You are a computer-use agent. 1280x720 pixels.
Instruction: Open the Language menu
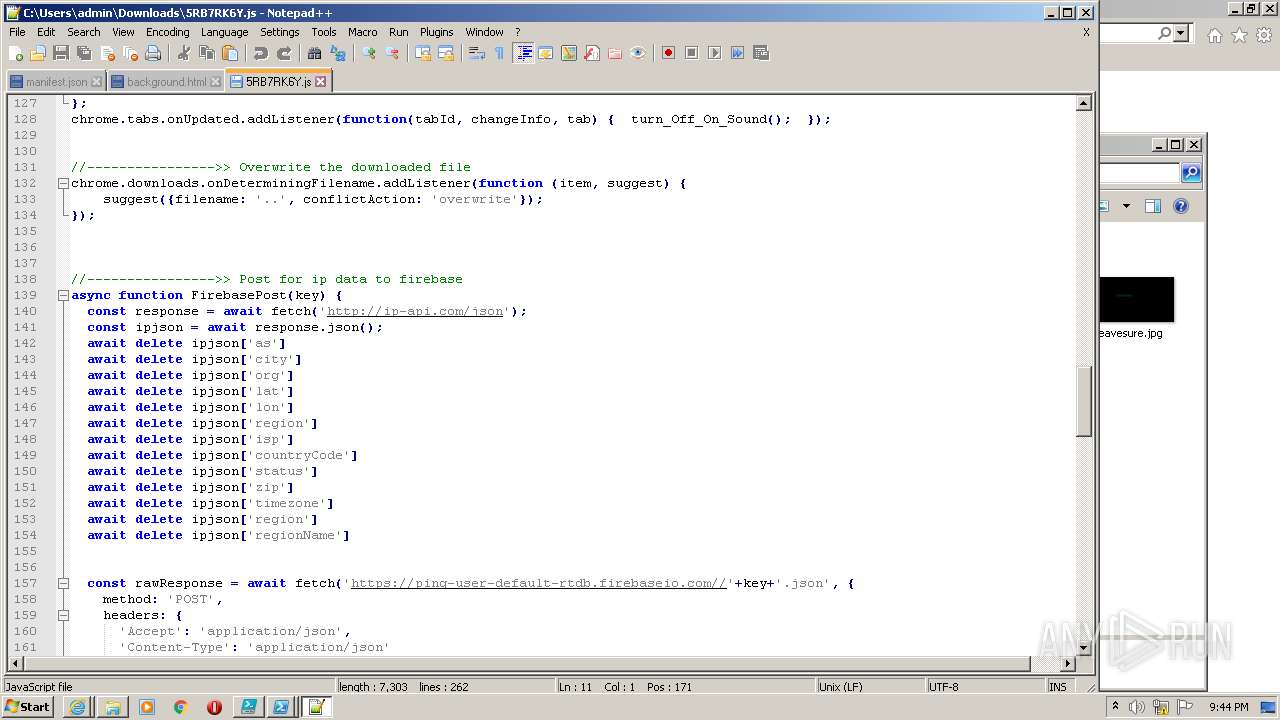click(224, 32)
